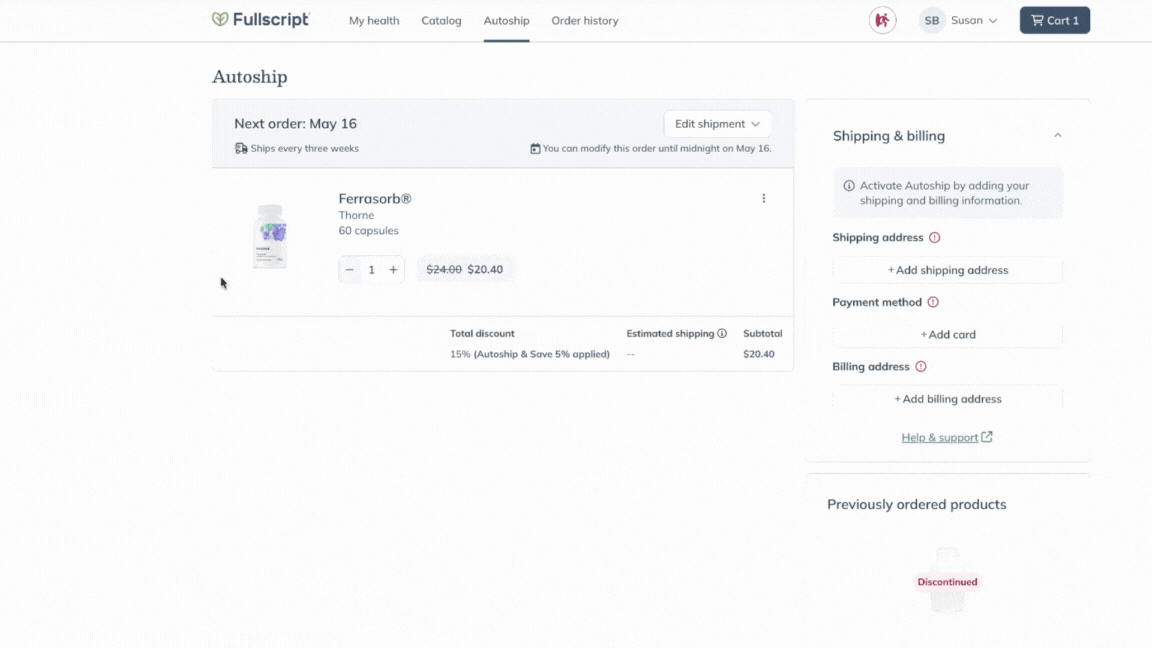Click the SB avatar circle
This screenshot has width=1152, height=648.
[x=932, y=21]
